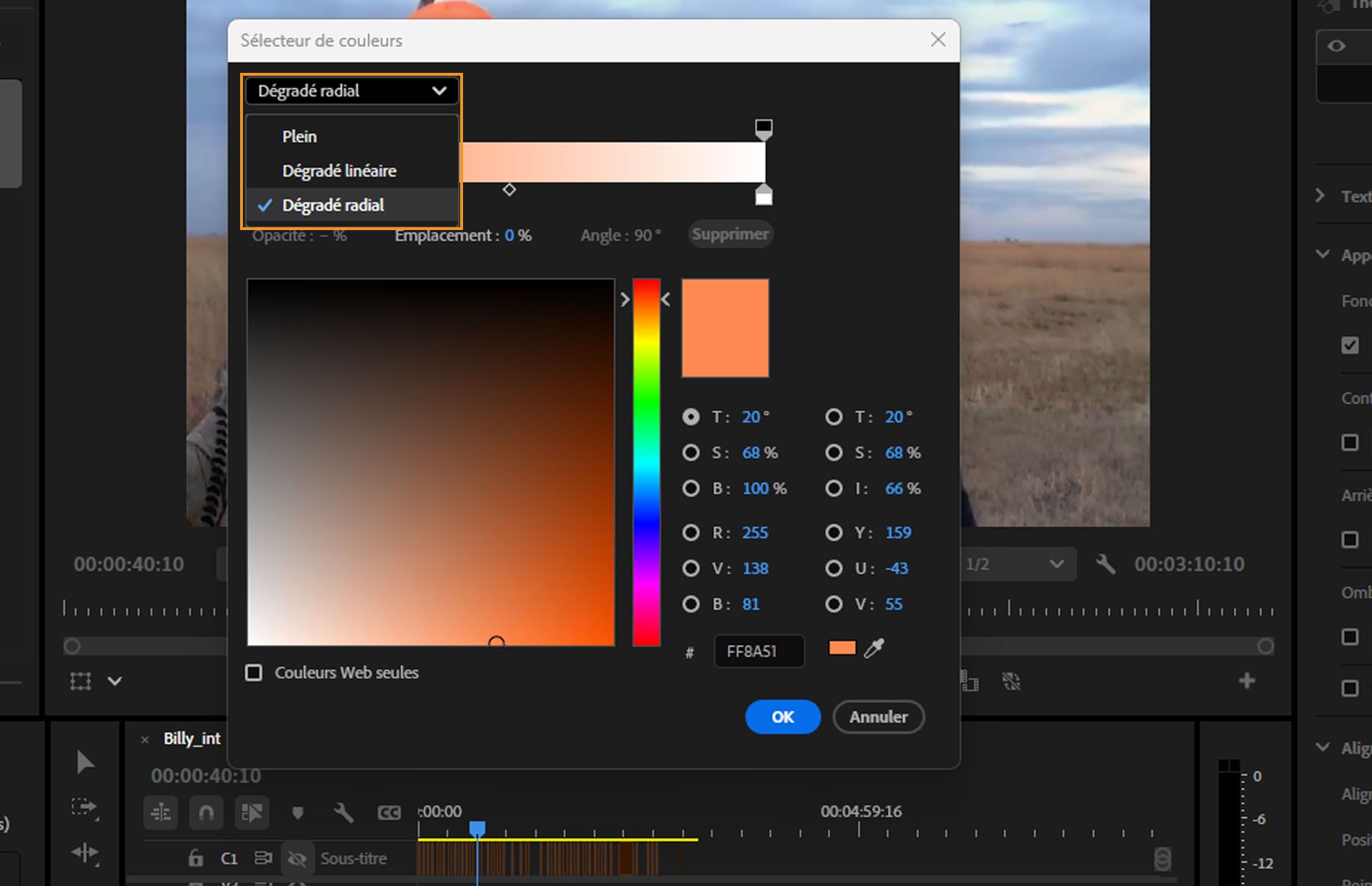The height and width of the screenshot is (886, 1372).
Task: Toggle Sous-titre track visibility eye
Action: pyautogui.click(x=297, y=858)
